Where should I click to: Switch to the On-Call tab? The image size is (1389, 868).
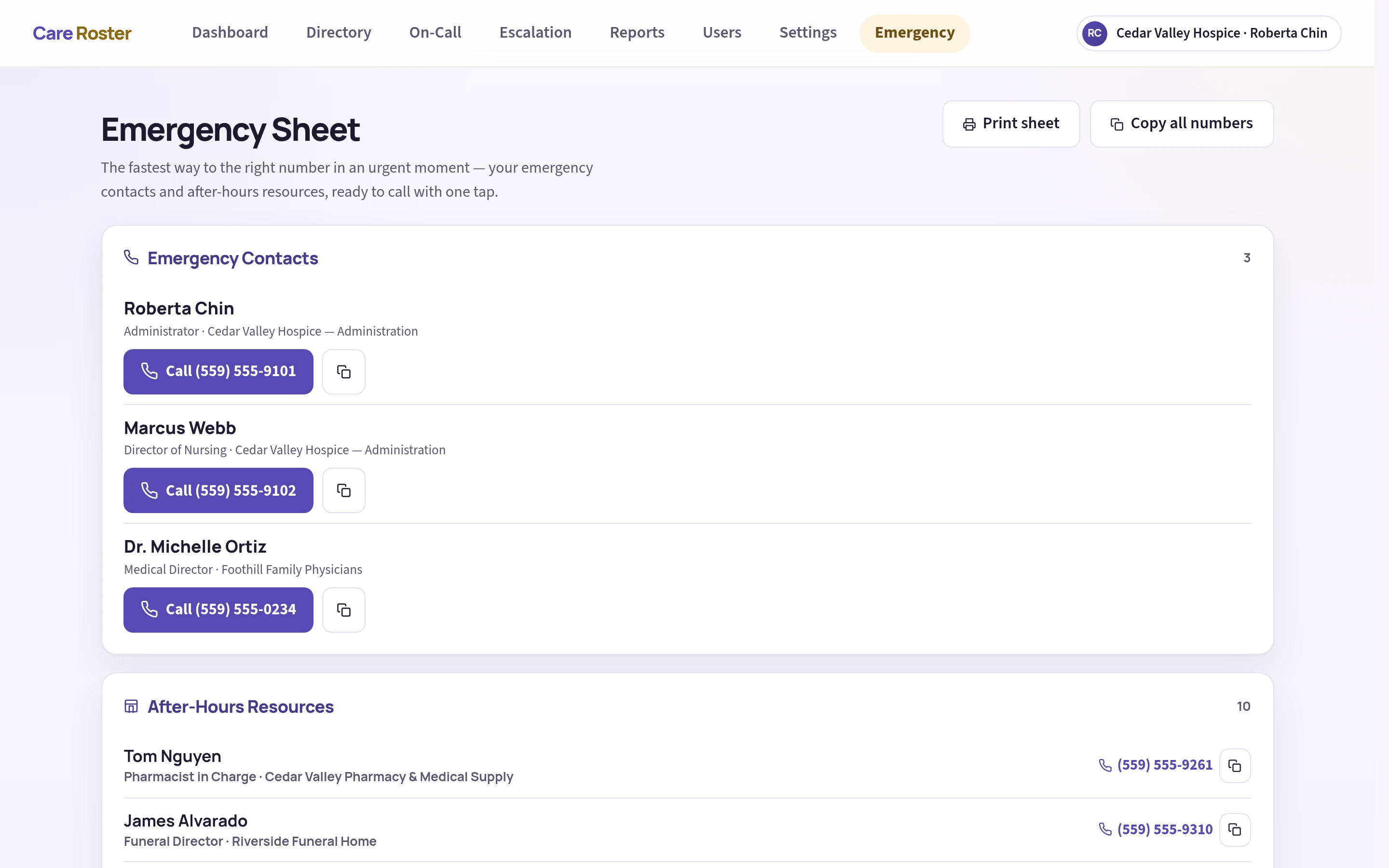(x=435, y=33)
